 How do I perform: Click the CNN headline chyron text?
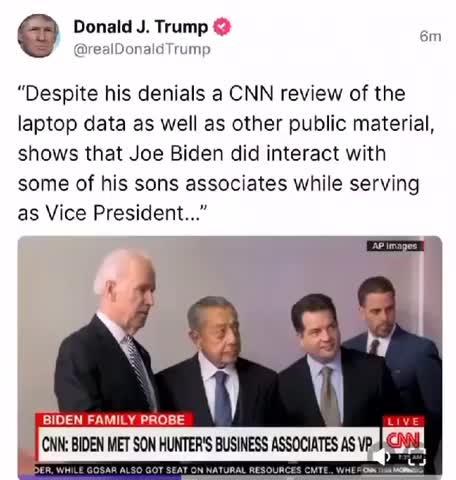(207, 444)
